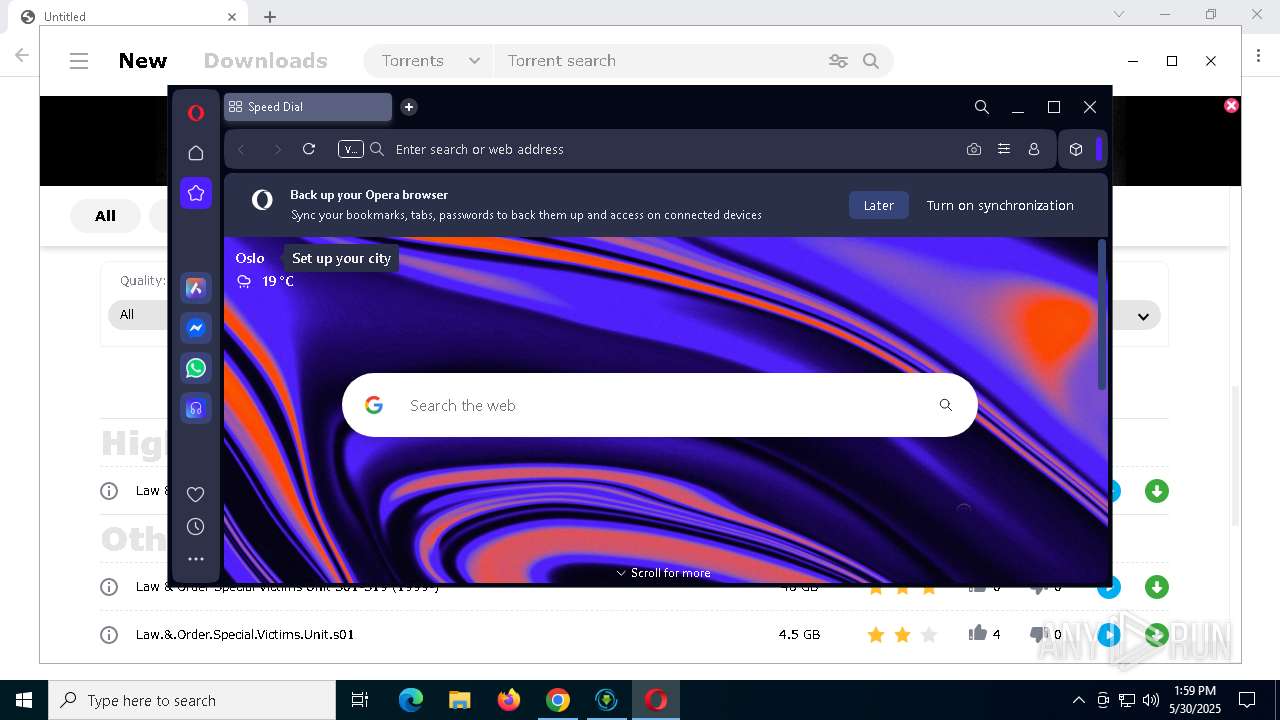Open Opera extensions cube icon
1280x720 pixels.
tap(1076, 149)
